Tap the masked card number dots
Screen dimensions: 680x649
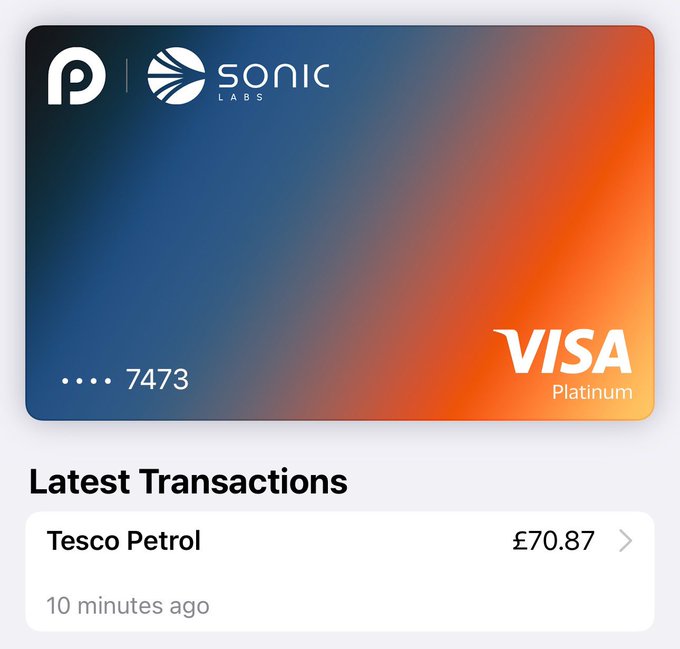click(87, 381)
